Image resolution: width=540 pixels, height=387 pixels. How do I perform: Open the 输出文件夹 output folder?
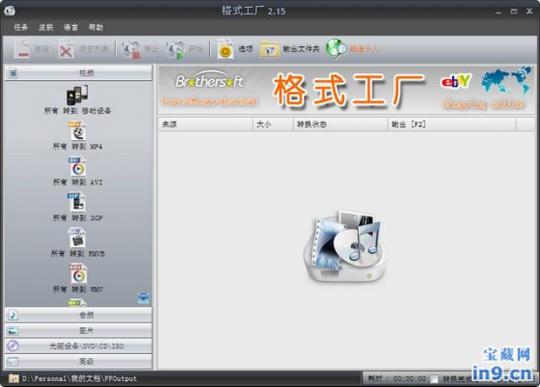(289, 50)
